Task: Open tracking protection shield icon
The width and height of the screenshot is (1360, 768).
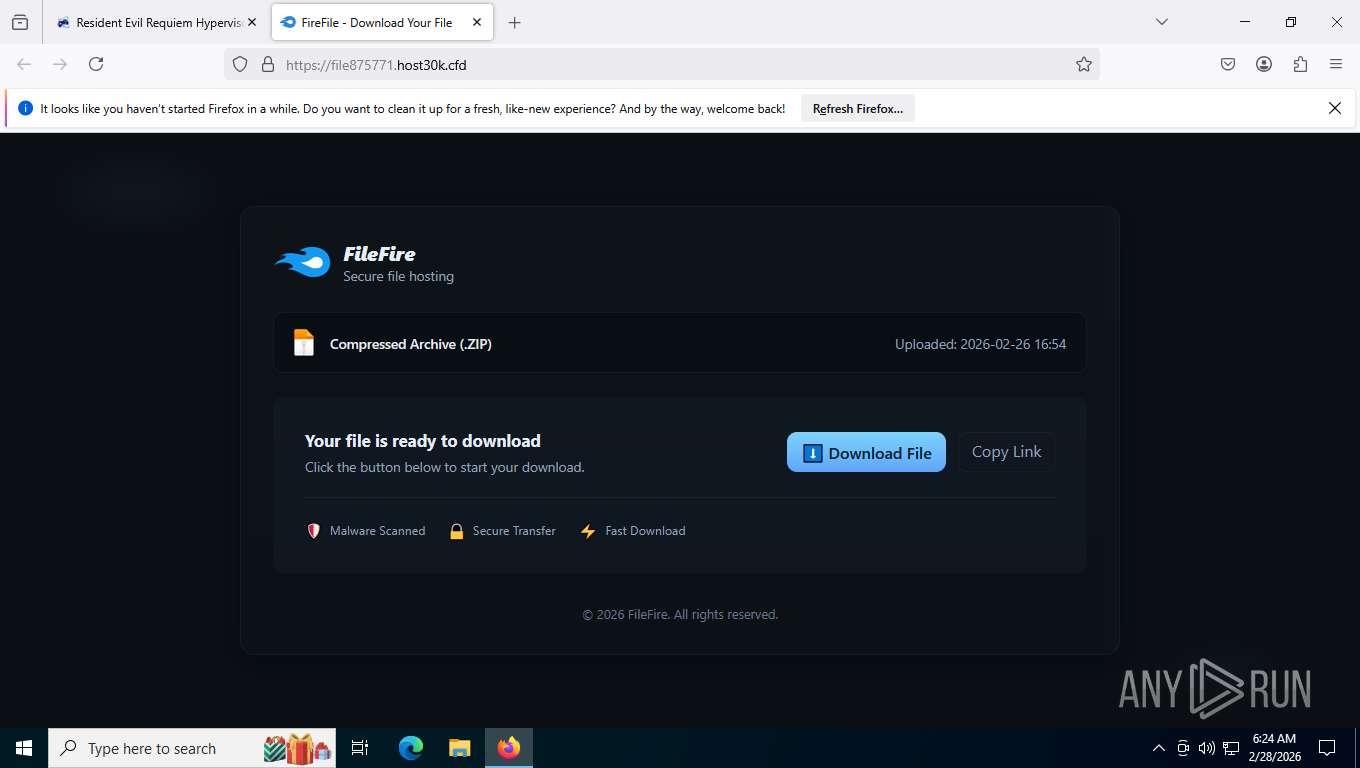Action: [x=240, y=64]
